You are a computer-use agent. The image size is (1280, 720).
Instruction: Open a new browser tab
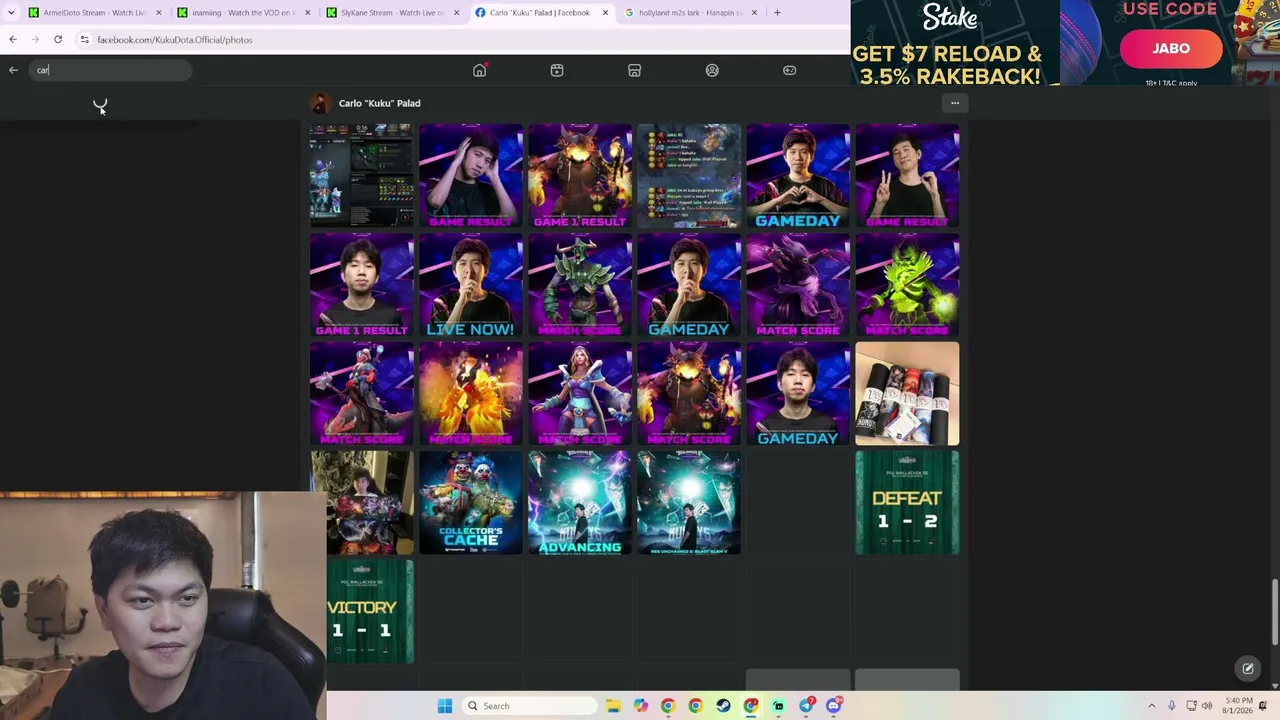[777, 13]
